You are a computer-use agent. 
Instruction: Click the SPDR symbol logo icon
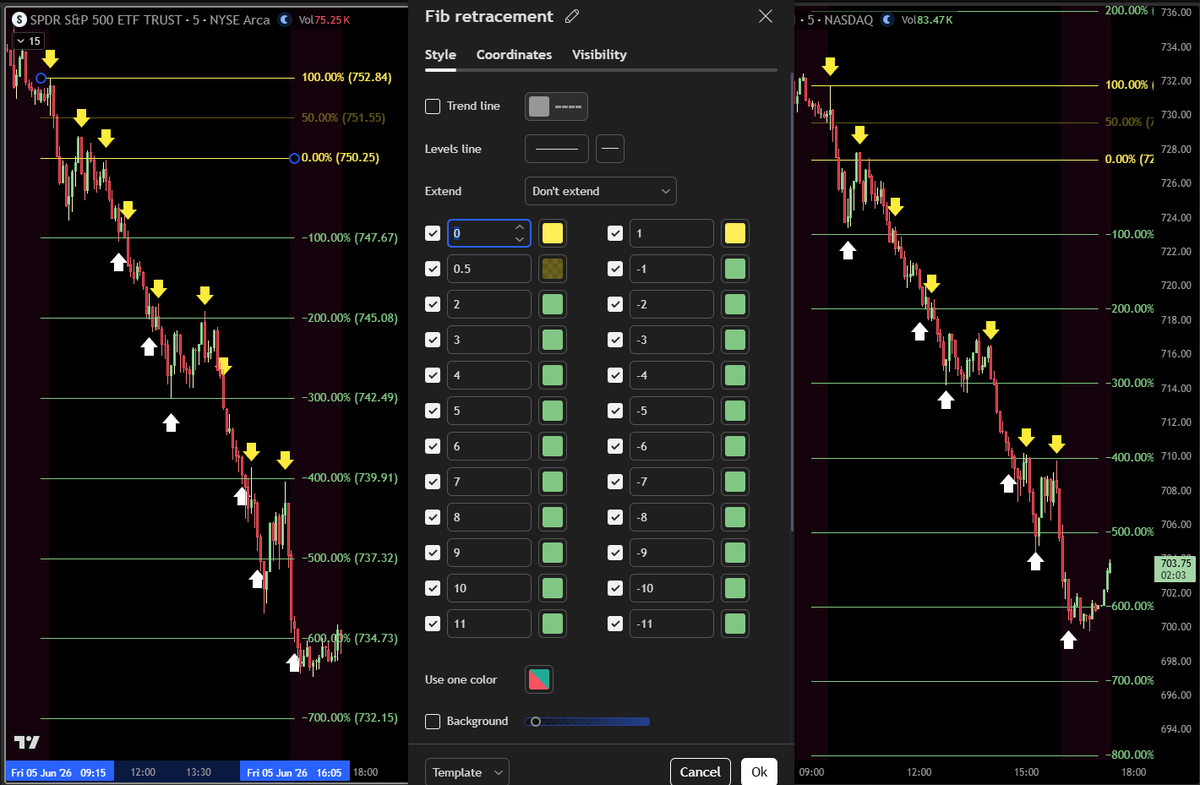point(19,19)
